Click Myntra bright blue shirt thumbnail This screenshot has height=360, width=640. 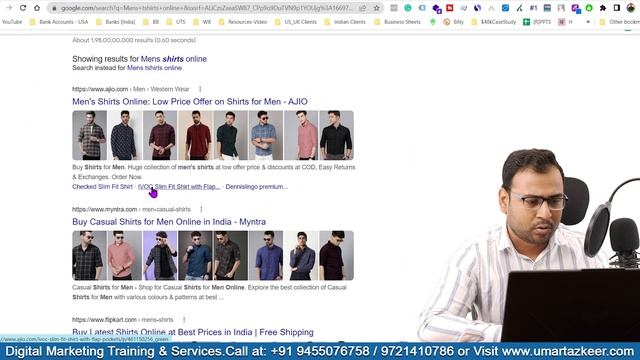(266, 256)
